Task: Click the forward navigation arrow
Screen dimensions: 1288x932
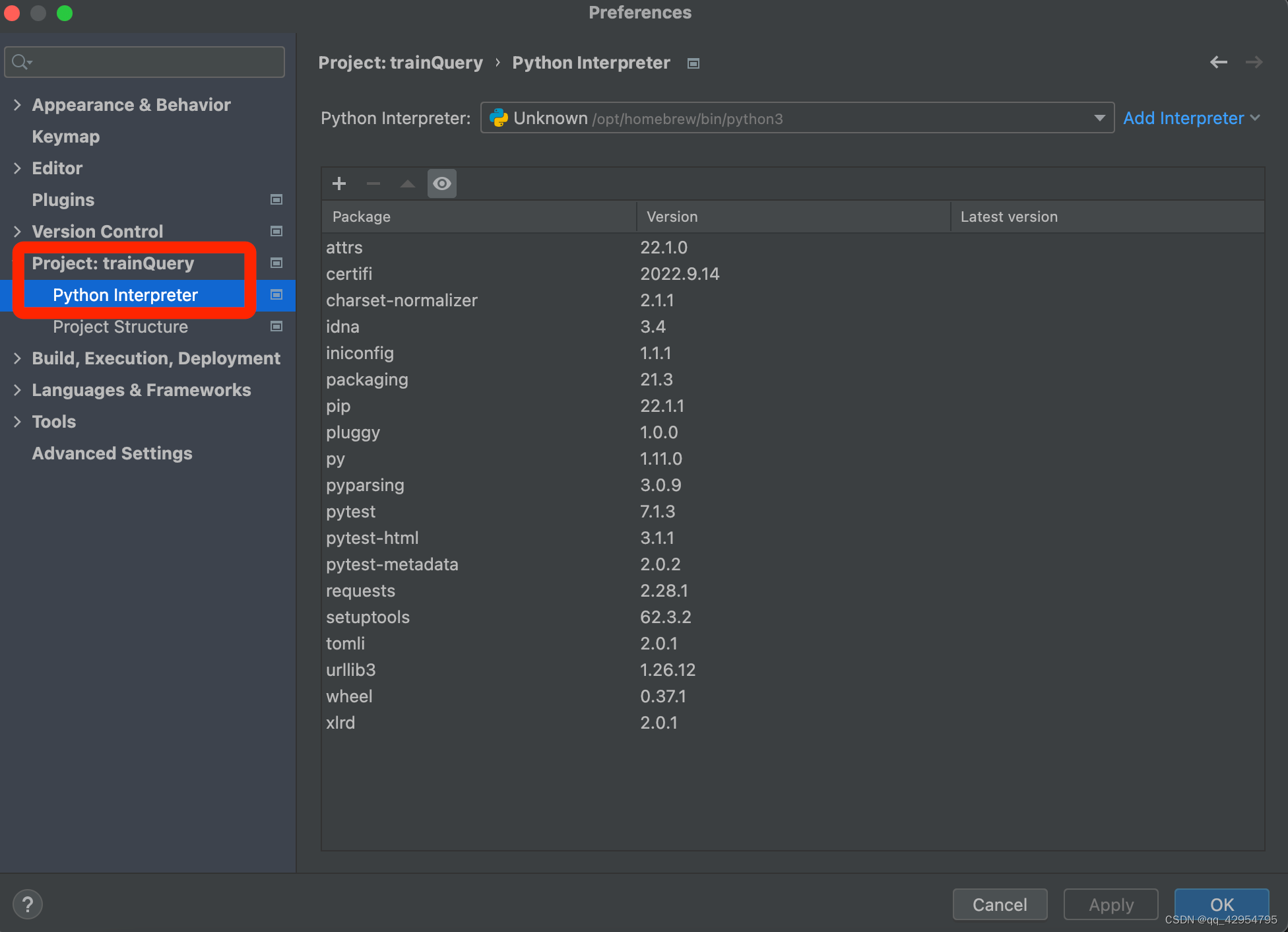Action: click(x=1254, y=62)
